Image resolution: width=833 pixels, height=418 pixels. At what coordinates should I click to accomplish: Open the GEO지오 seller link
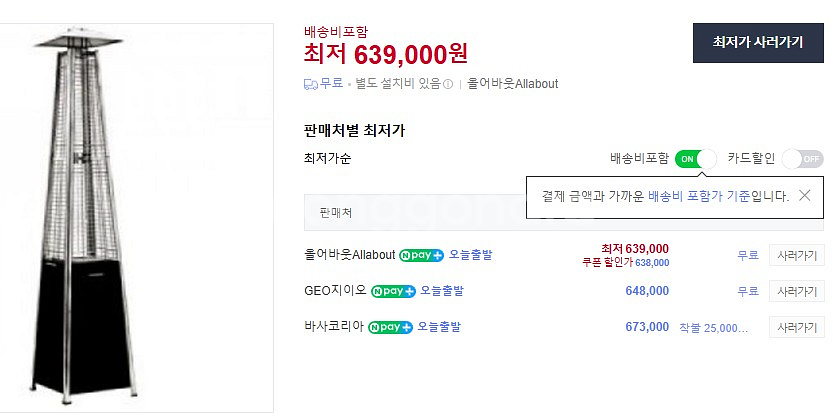335,291
